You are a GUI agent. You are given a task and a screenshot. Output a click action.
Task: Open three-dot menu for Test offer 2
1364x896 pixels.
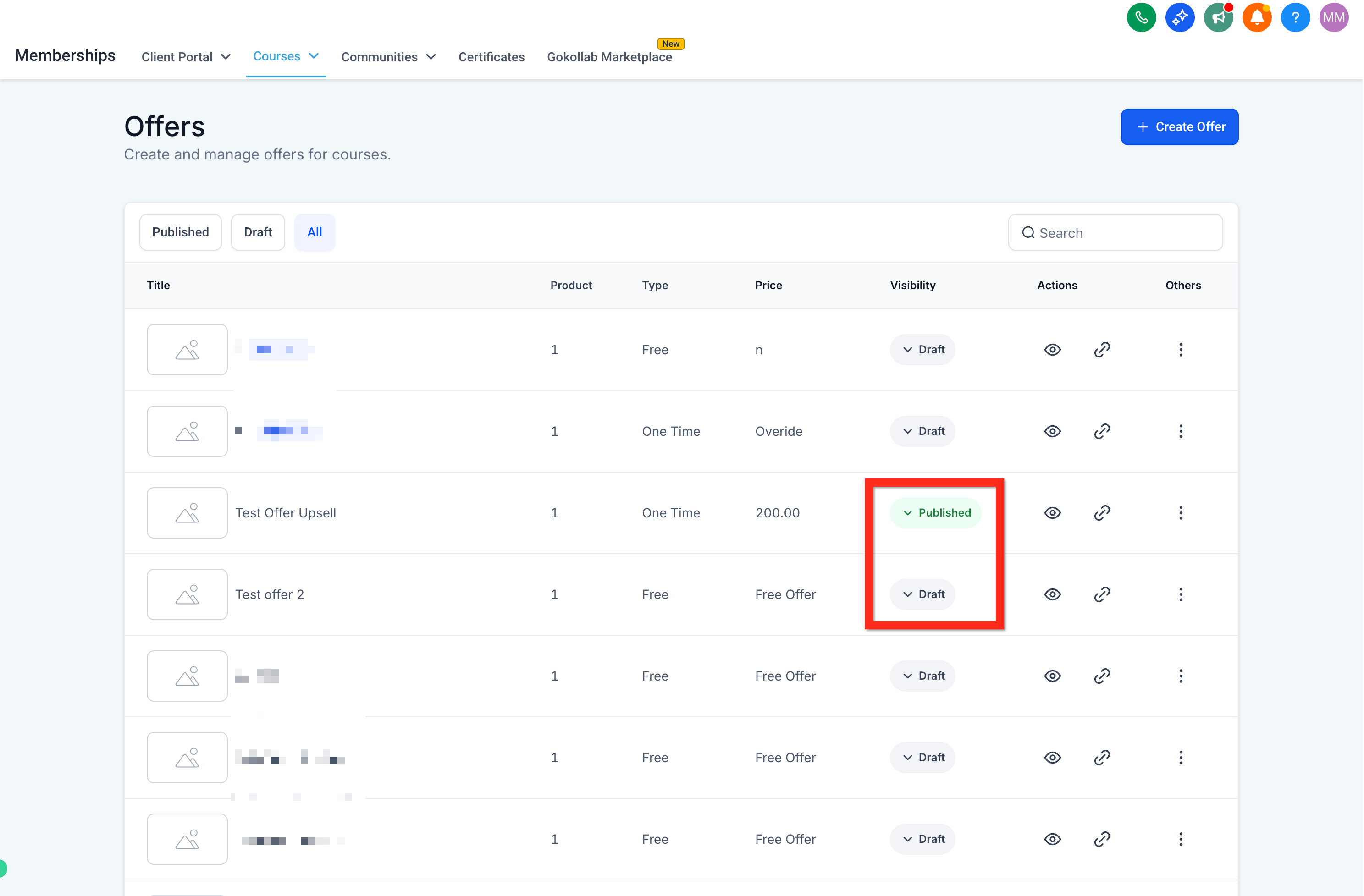1181,594
